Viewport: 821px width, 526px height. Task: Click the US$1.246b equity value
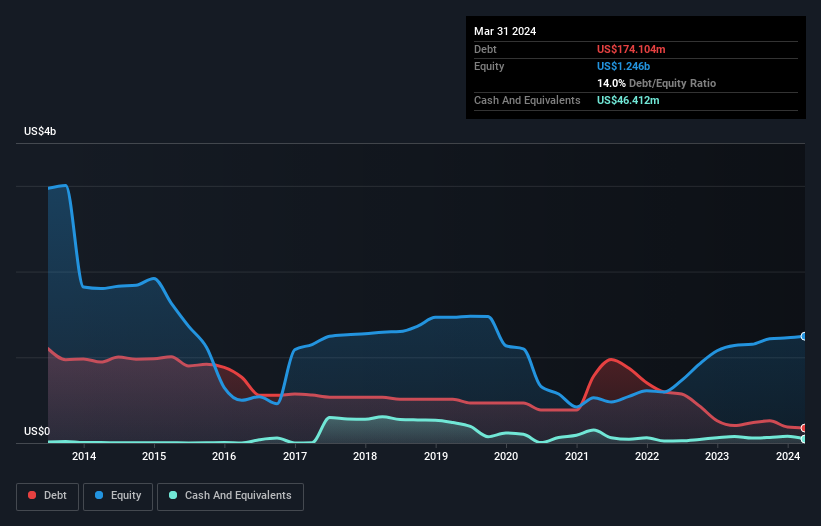click(x=623, y=66)
